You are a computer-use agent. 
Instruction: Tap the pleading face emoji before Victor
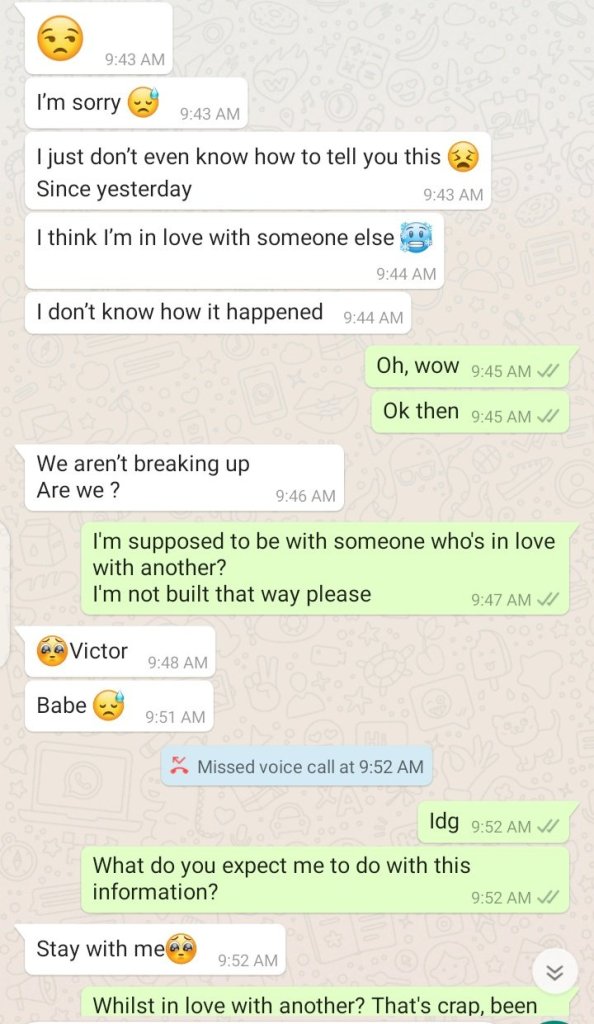pos(52,650)
